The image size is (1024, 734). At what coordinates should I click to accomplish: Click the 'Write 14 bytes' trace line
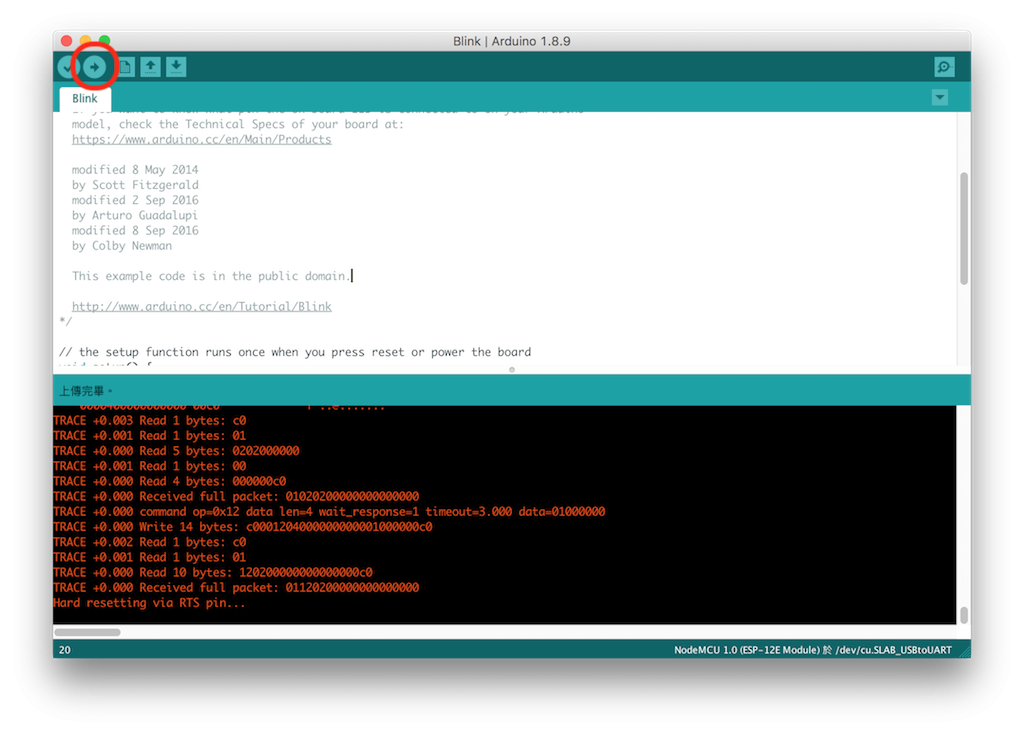(243, 527)
